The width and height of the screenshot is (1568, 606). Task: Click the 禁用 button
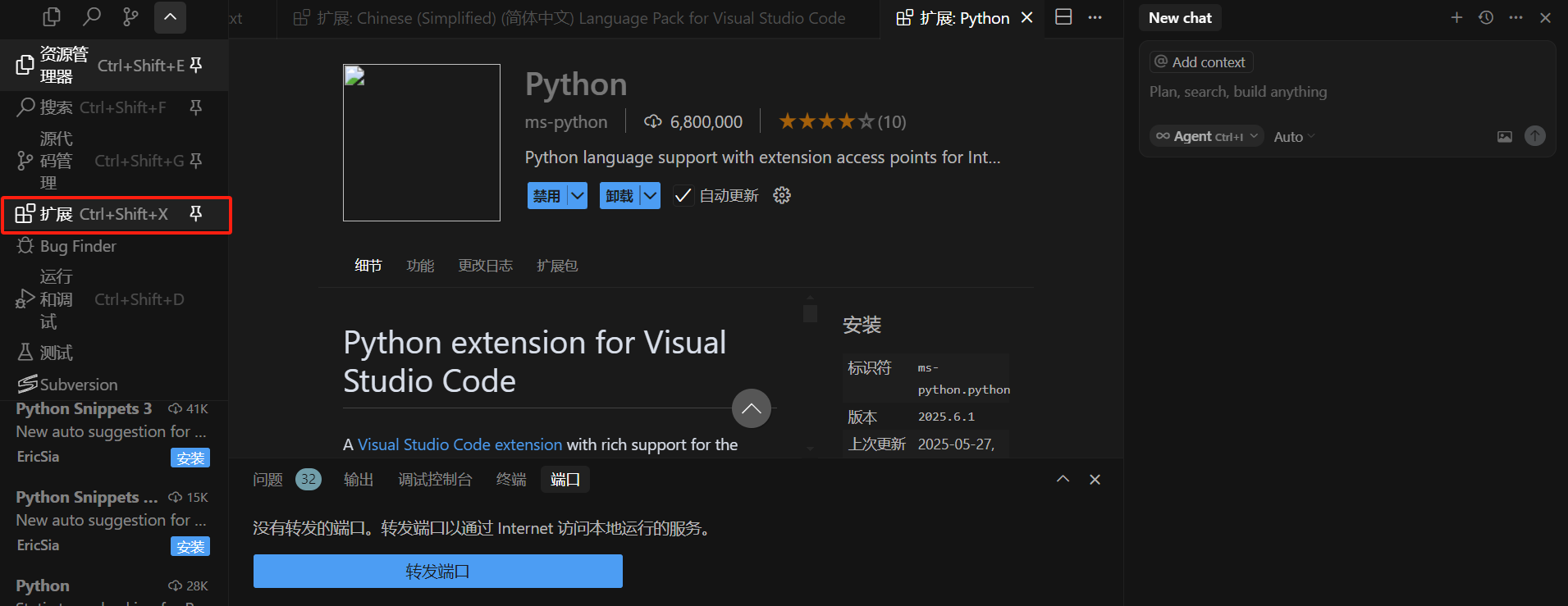[x=546, y=196]
